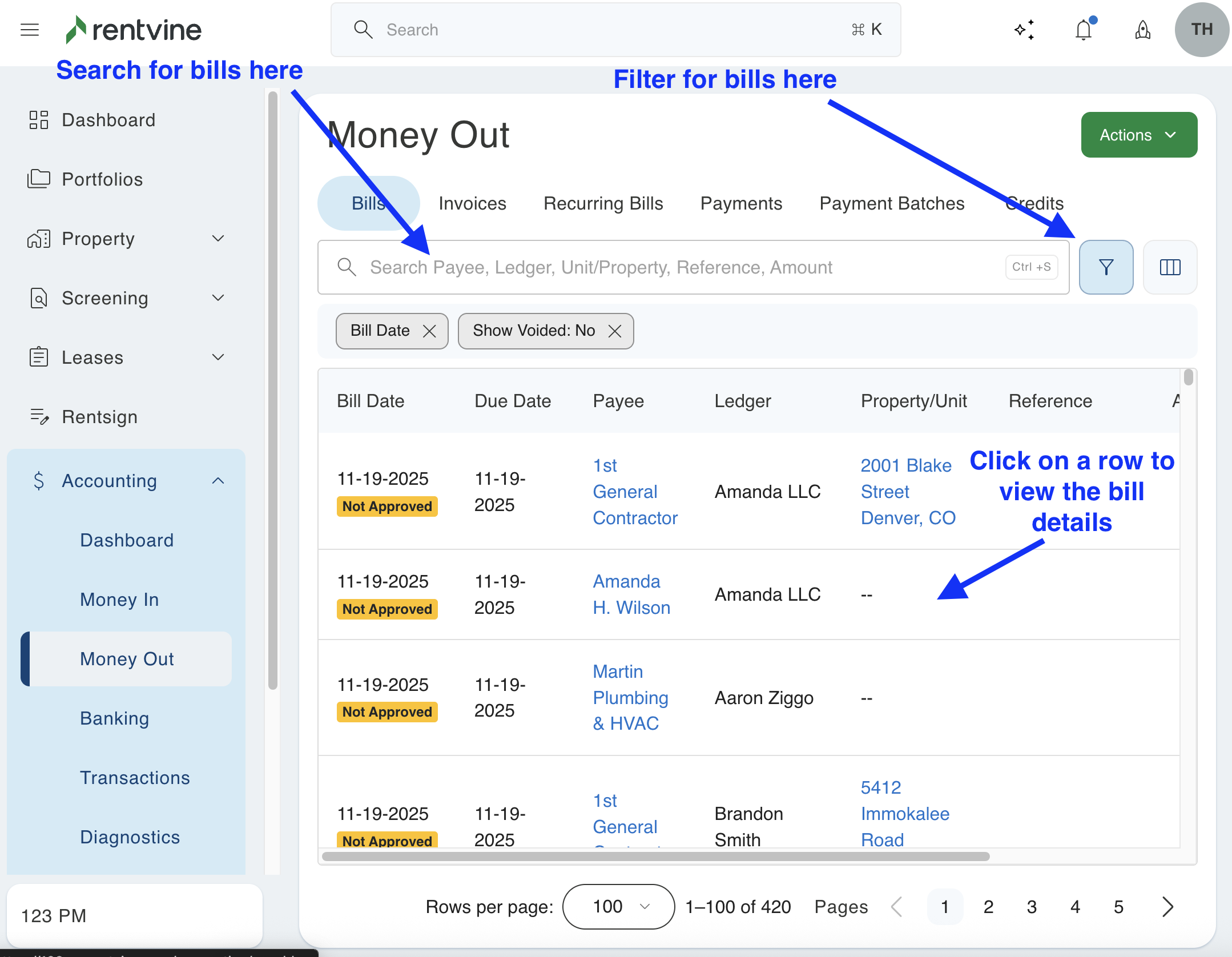Image resolution: width=1232 pixels, height=957 pixels.
Task: Open the green Actions dropdown
Action: click(x=1138, y=135)
